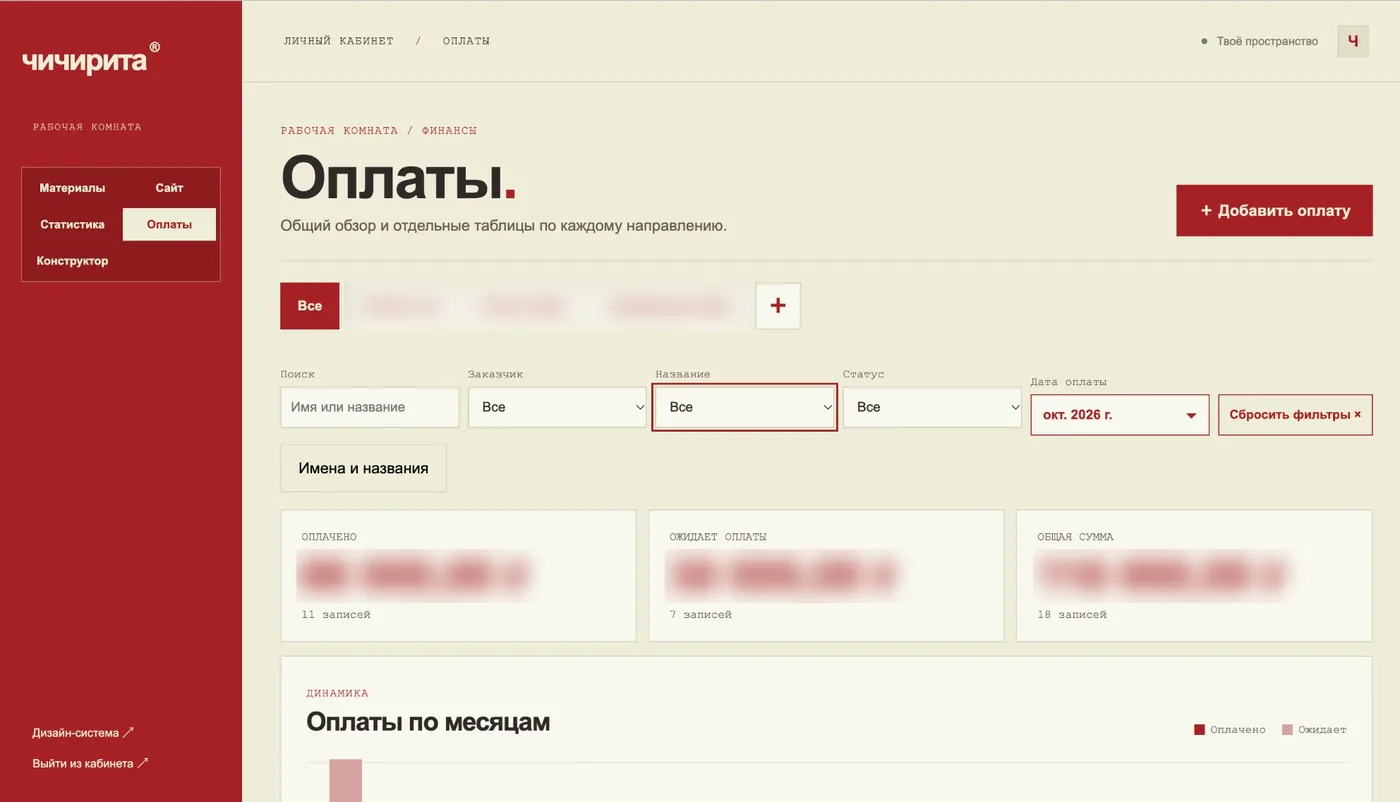Reset filters with Сбросить фильтры
Screen dimensions: 1400x802
[1295, 415]
